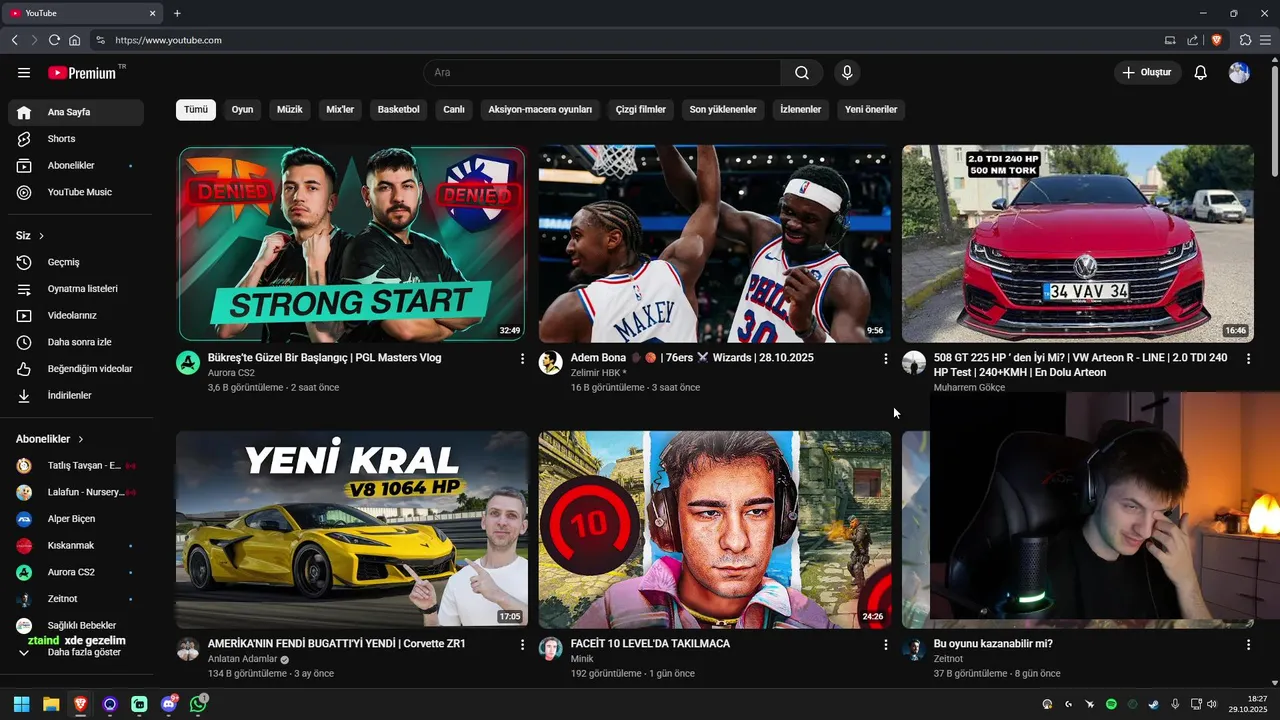1280x720 pixels.
Task: Select the Yeni öneriler chip
Action: [x=871, y=109]
